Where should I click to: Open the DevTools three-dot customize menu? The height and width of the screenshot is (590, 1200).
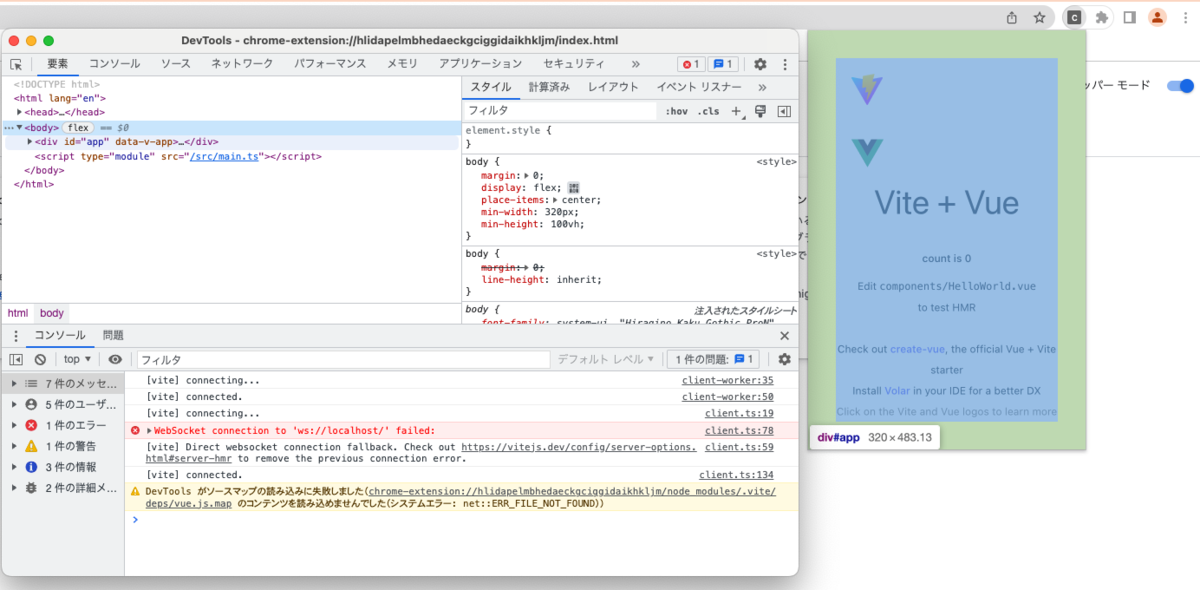tap(784, 64)
